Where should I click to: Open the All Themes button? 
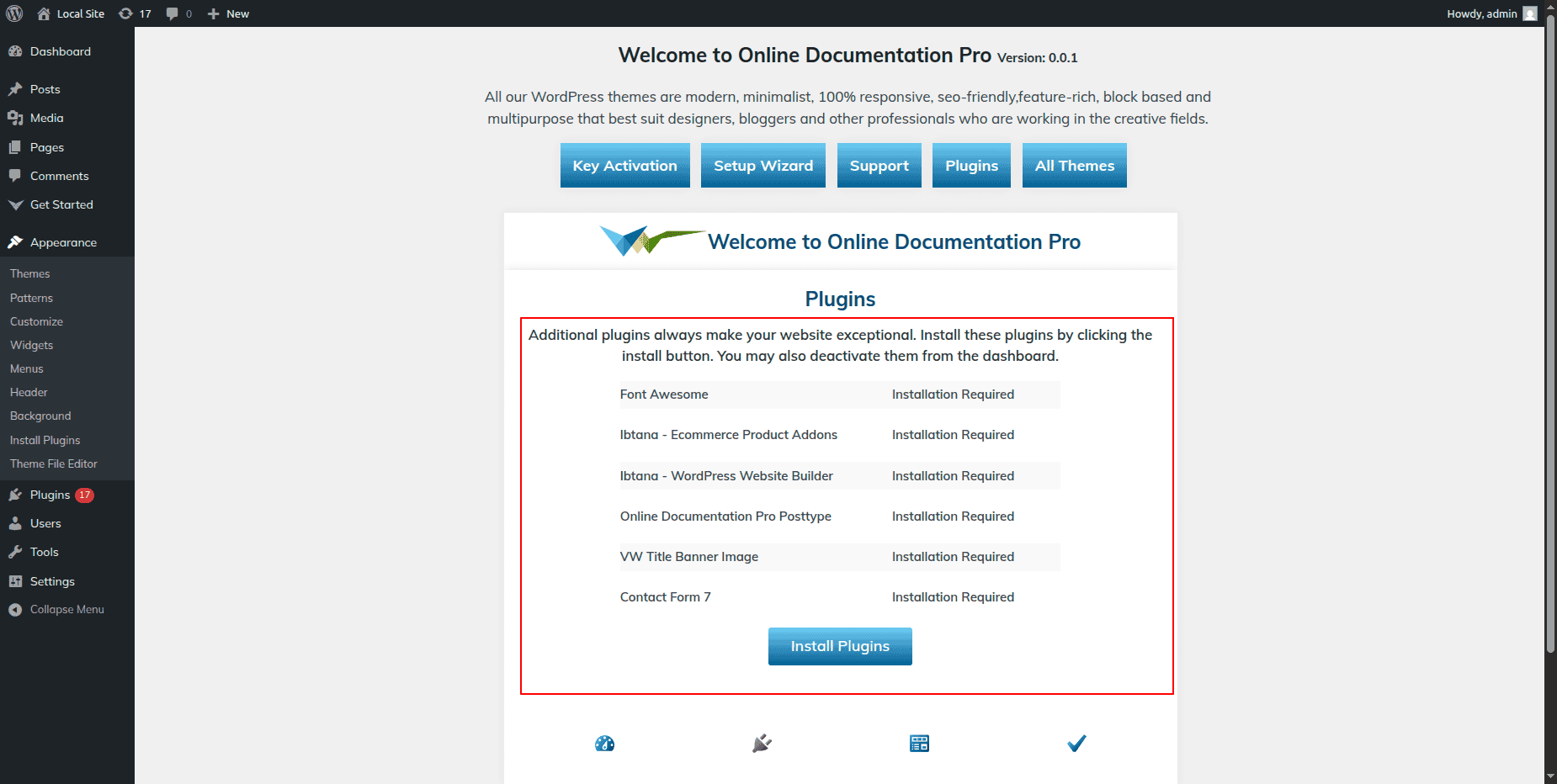tap(1074, 166)
